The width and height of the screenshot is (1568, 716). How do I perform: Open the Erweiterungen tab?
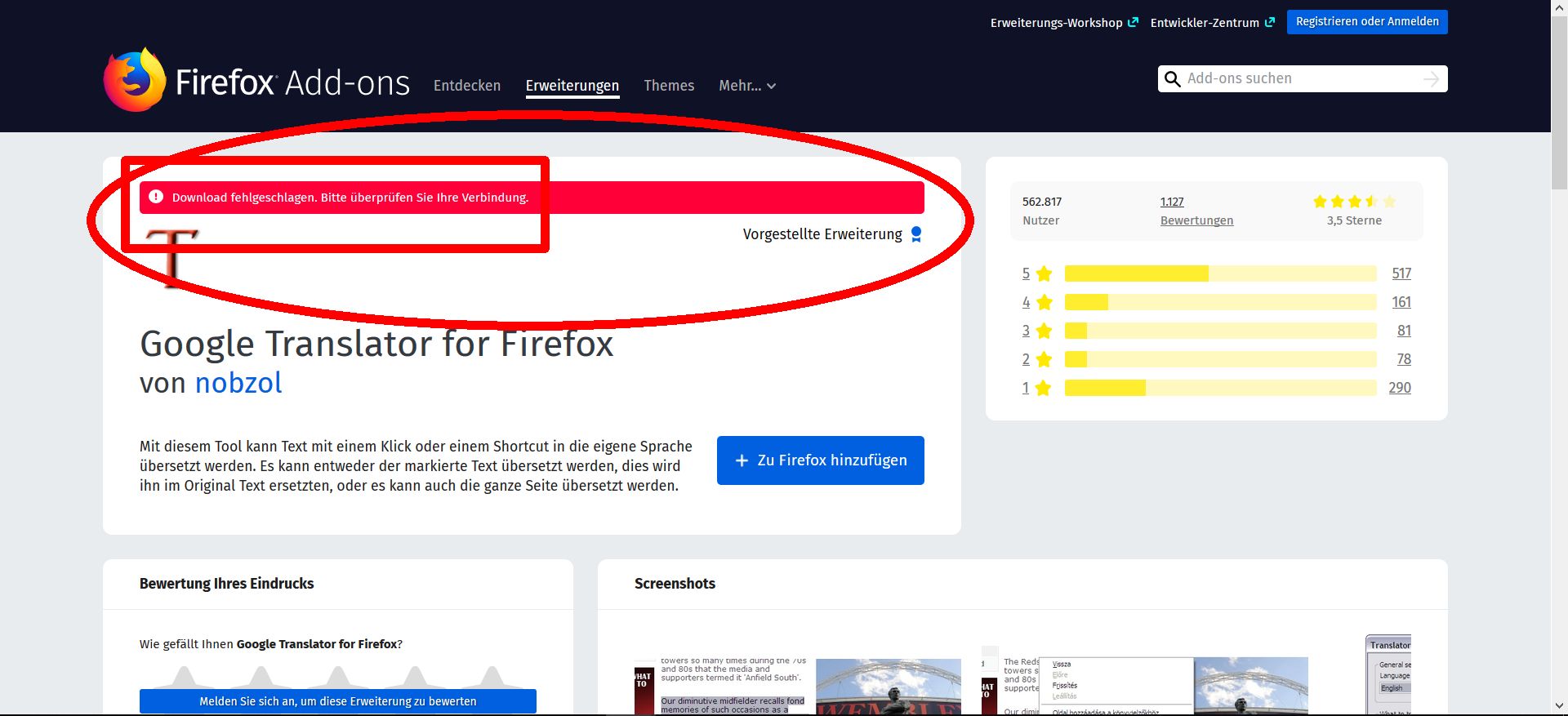572,86
